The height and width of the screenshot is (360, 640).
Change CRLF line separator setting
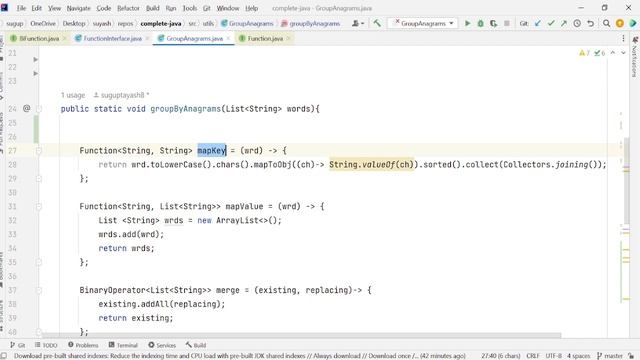533,356
